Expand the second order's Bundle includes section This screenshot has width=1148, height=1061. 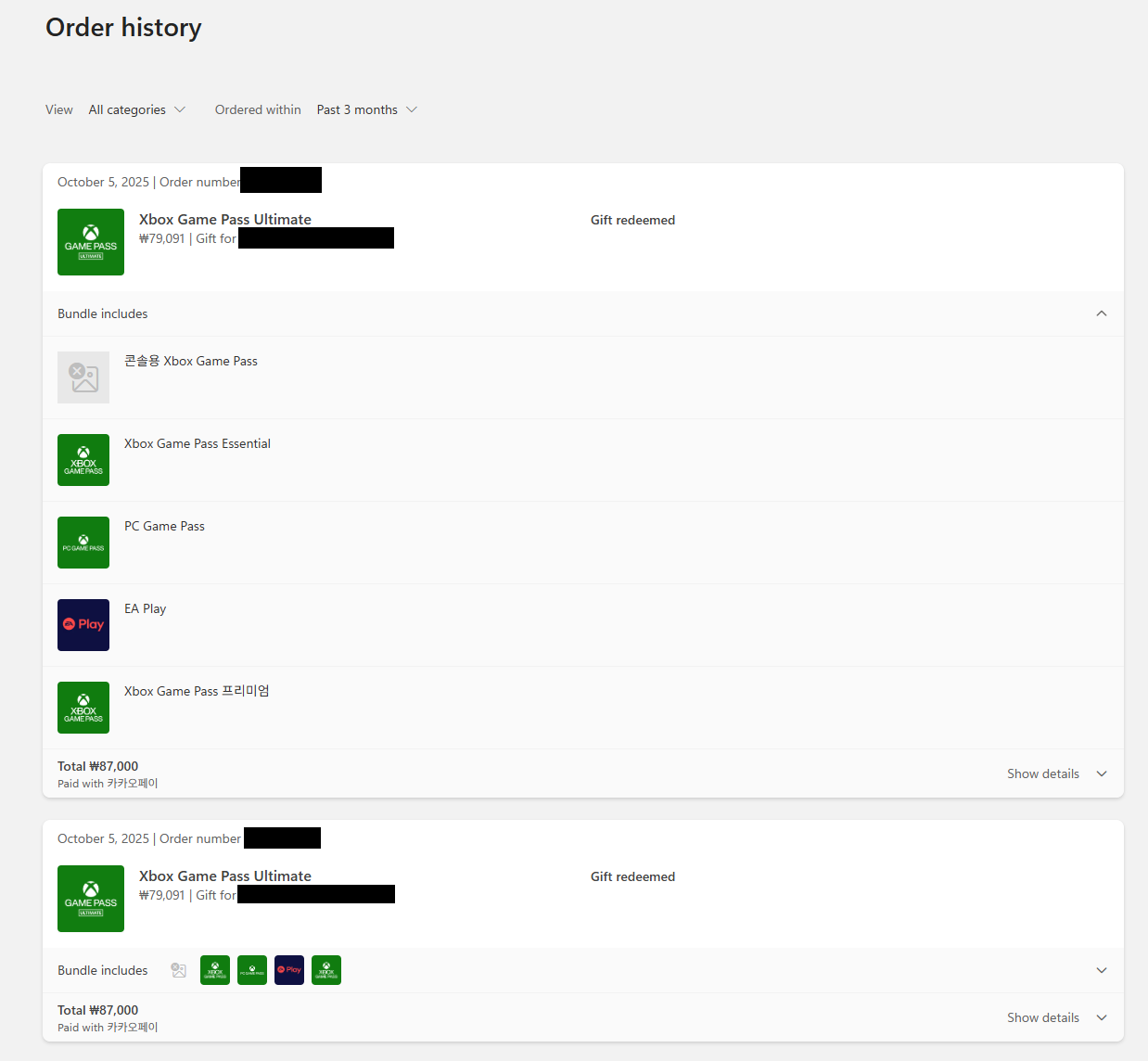point(1102,970)
